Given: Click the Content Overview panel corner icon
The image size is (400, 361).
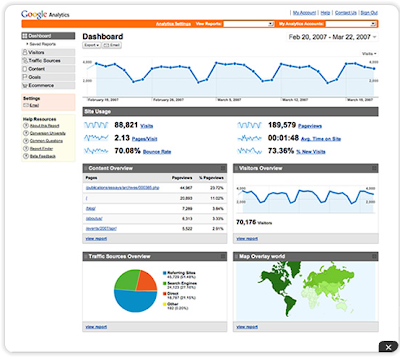Looking at the screenshot, I should click(223, 168).
